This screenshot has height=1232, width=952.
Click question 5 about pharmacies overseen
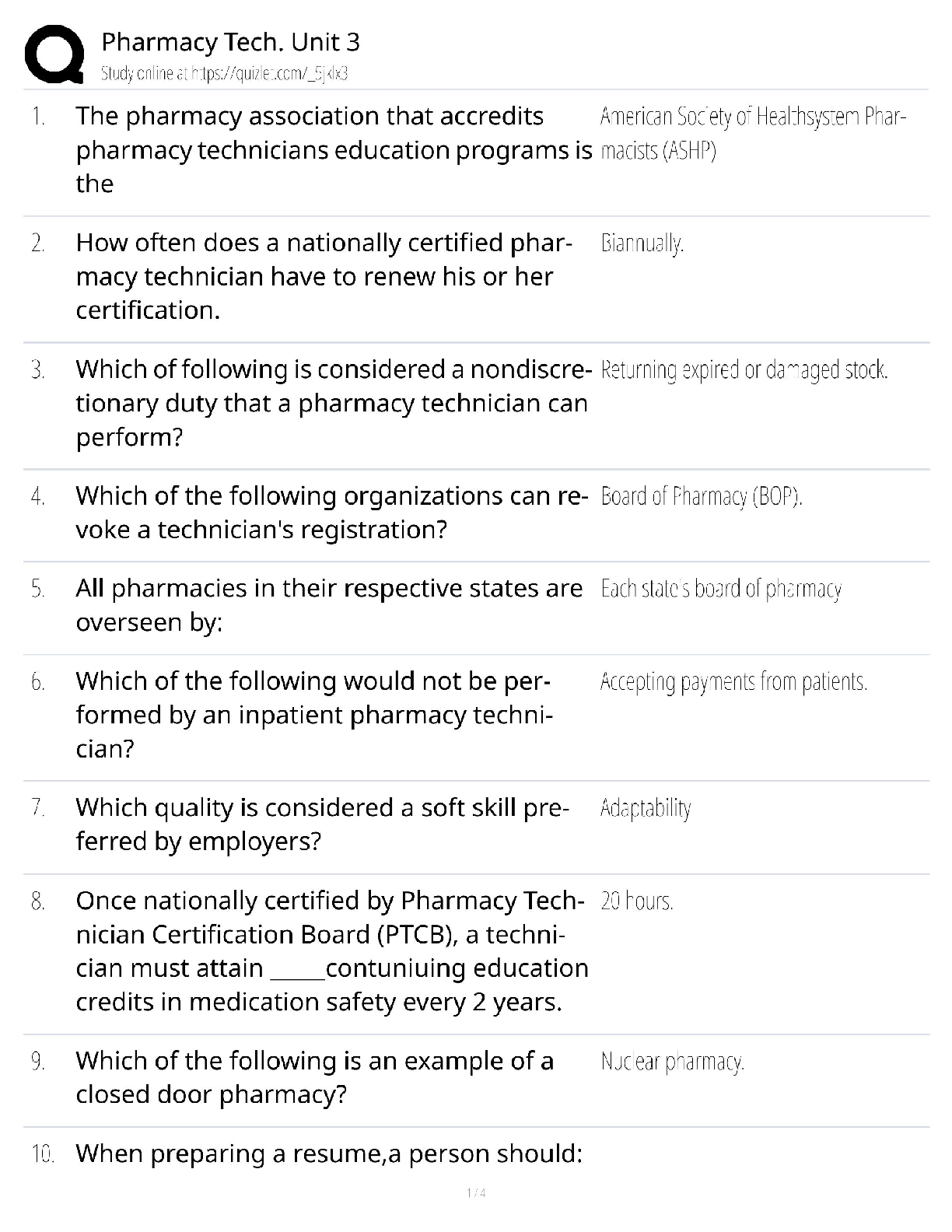(x=329, y=605)
